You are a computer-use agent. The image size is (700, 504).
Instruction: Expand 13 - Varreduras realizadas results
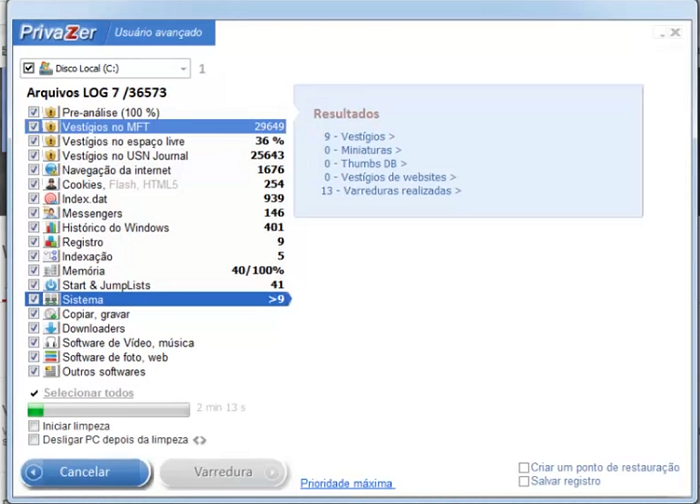[x=391, y=190]
